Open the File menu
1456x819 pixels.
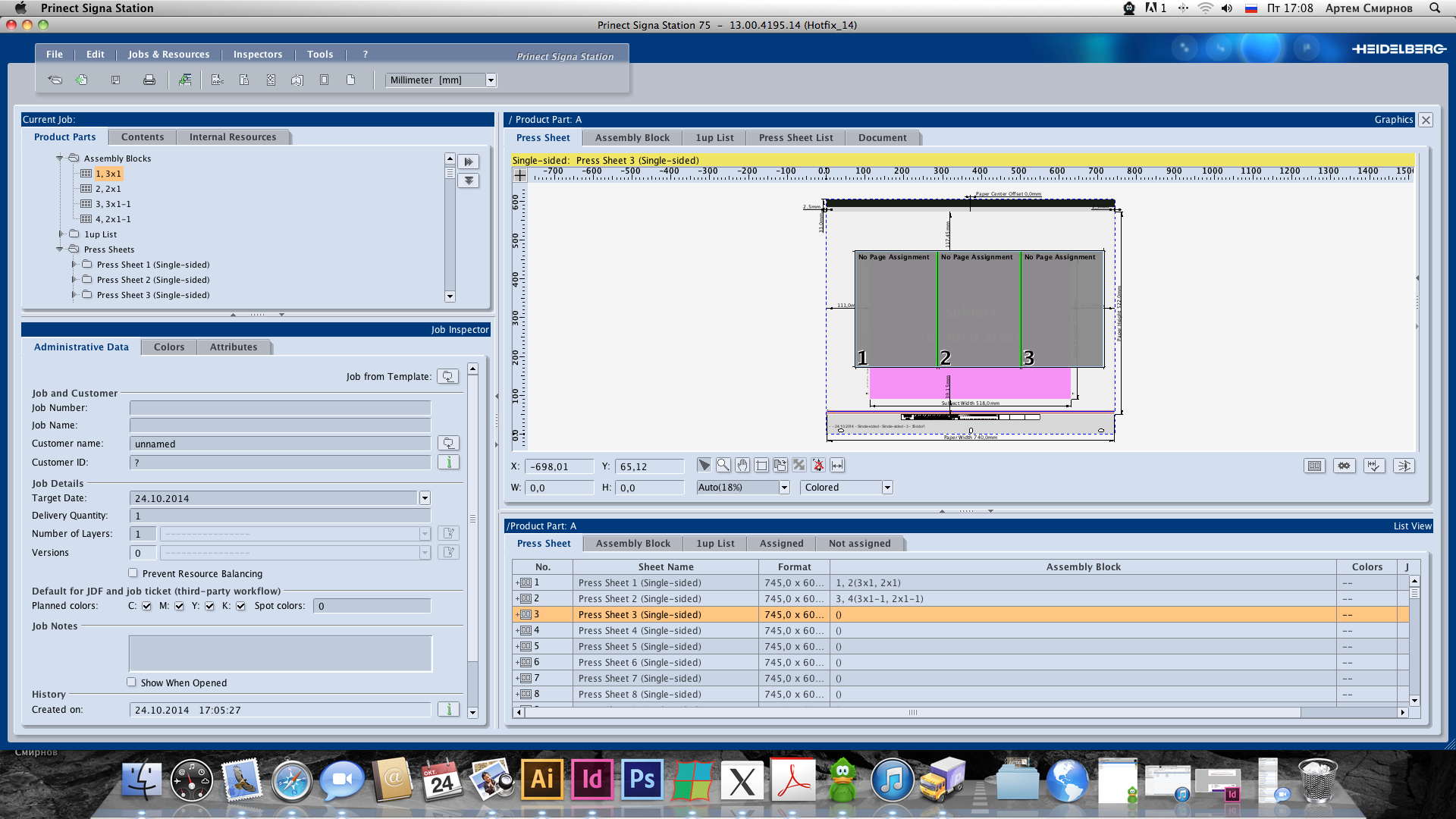[x=55, y=54]
